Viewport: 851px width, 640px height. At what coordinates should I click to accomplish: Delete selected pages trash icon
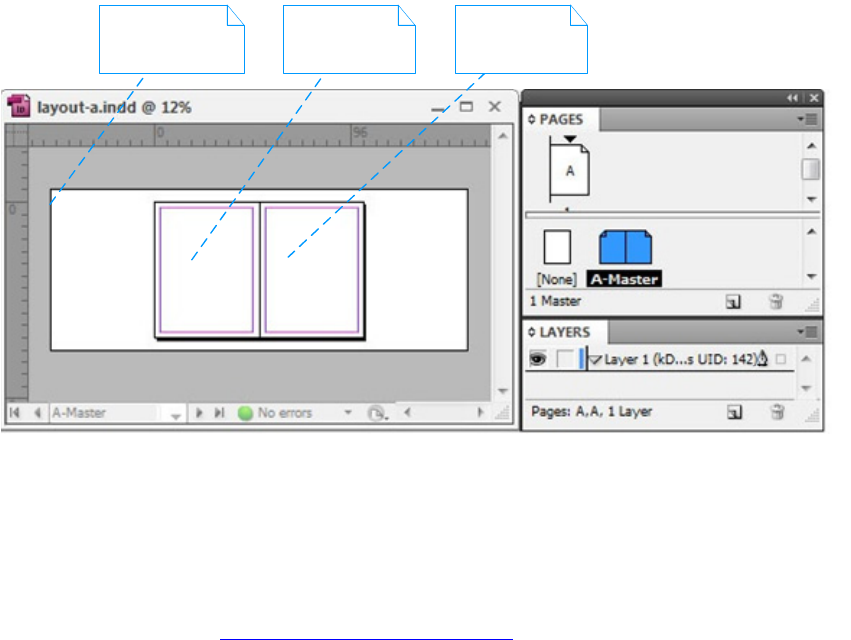(x=776, y=301)
